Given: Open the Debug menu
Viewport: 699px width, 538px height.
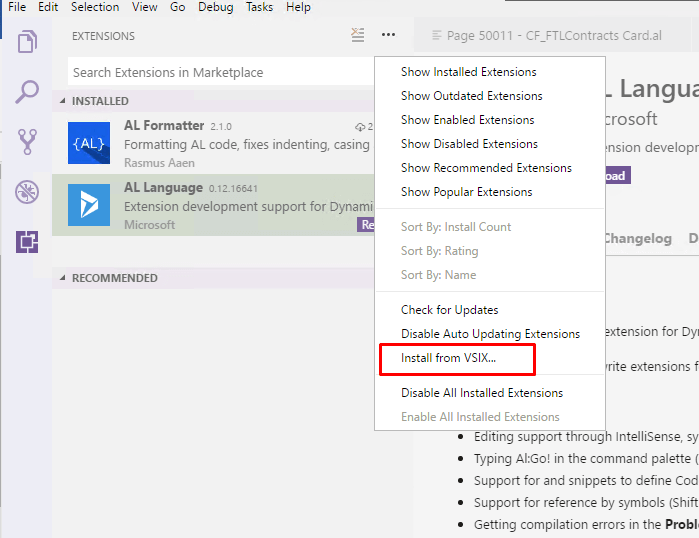Looking at the screenshot, I should point(216,7).
